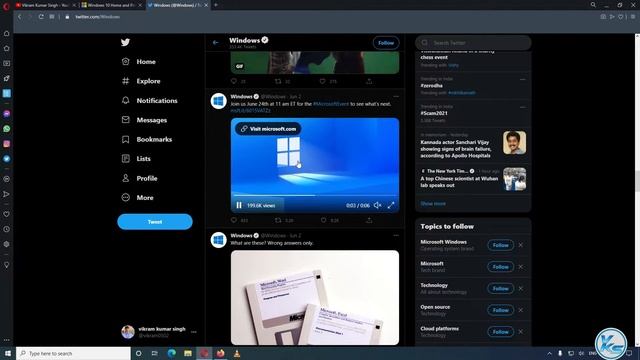Screen dimensions: 640x360
Task: Dismiss the Technology topic suggestion
Action: (x=521, y=289)
